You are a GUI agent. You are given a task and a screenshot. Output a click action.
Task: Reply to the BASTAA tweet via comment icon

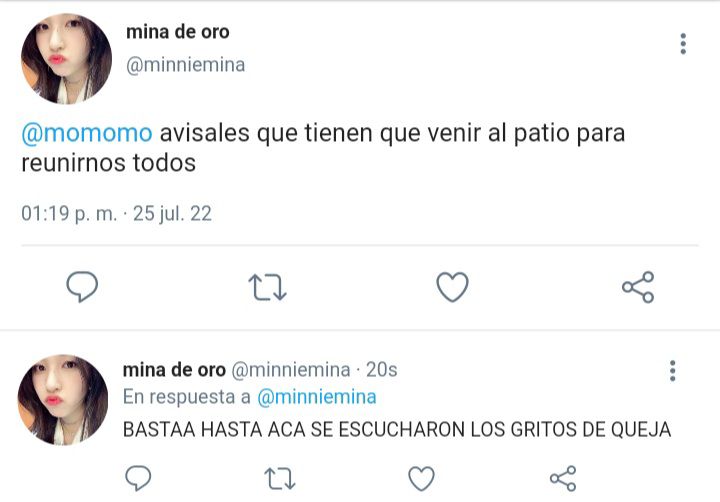click(138, 478)
